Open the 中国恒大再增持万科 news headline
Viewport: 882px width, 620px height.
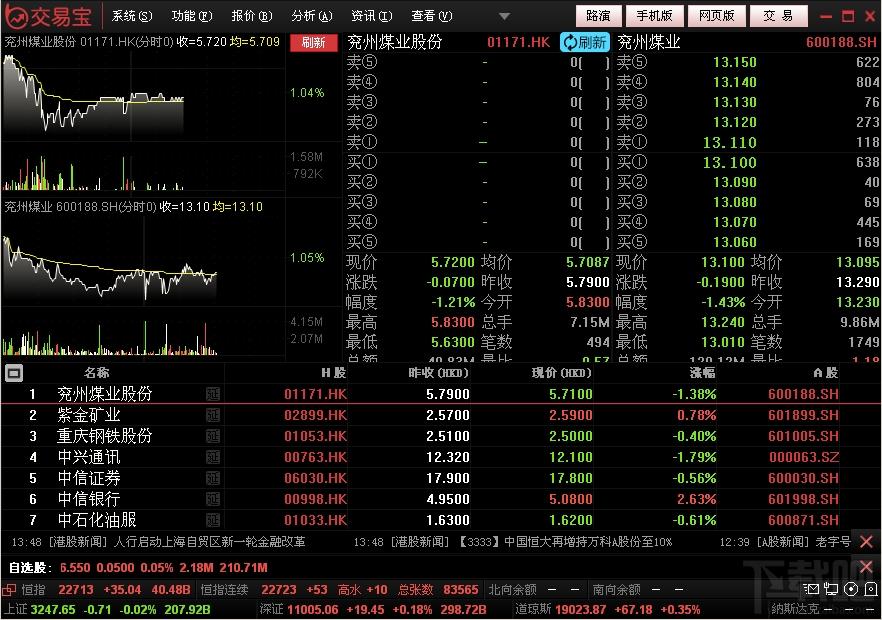point(565,542)
